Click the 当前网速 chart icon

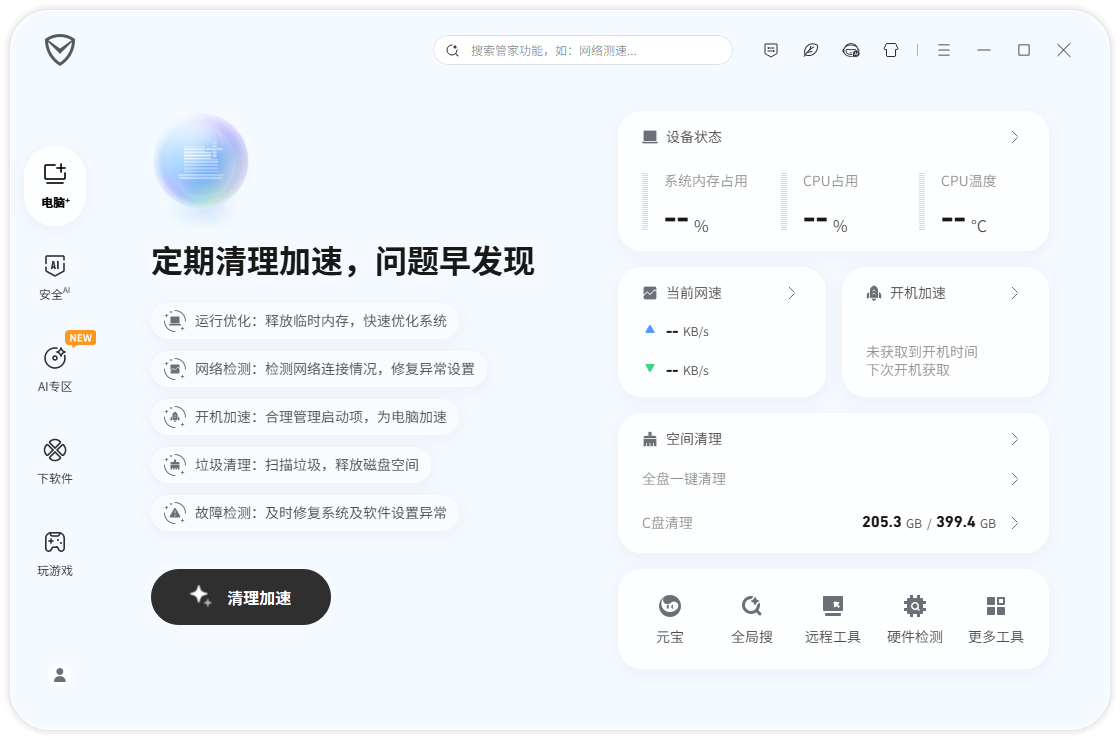tap(649, 293)
